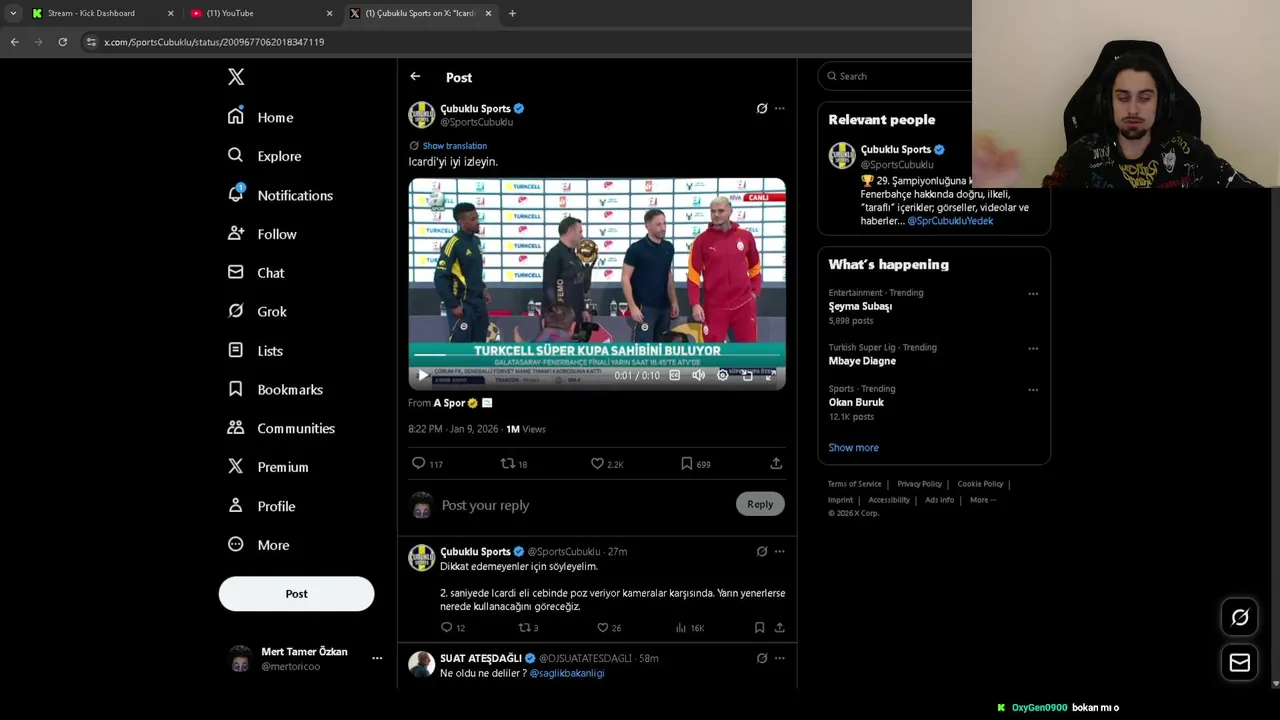Play the Turkcell Süper Kupa video

(x=422, y=376)
